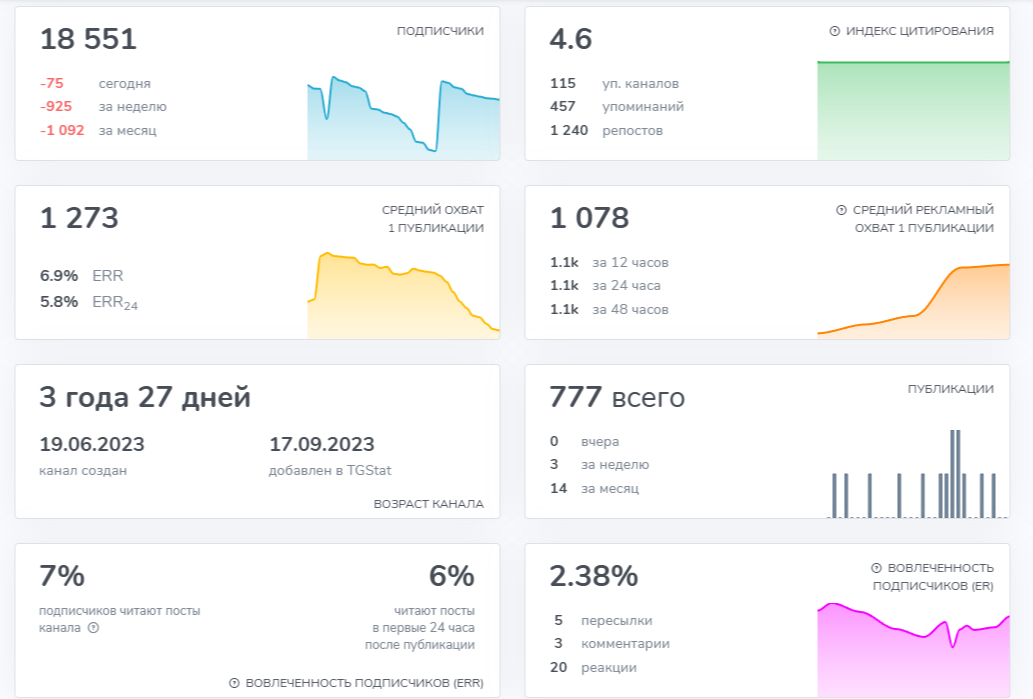Select the 115 уп. каналов count
This screenshot has width=1033, height=699.
tap(563, 84)
